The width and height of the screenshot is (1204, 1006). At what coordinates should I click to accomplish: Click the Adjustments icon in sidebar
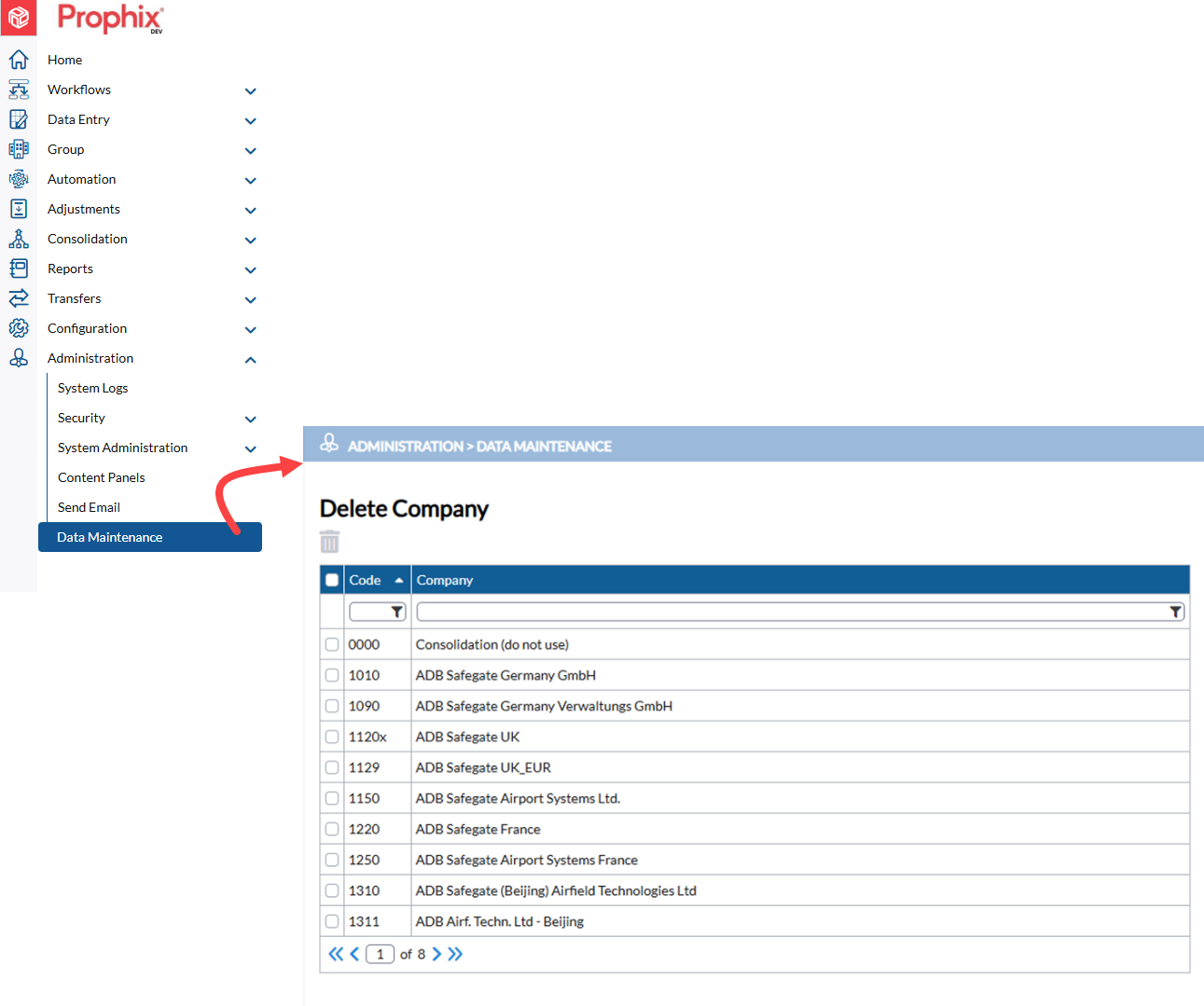(19, 209)
